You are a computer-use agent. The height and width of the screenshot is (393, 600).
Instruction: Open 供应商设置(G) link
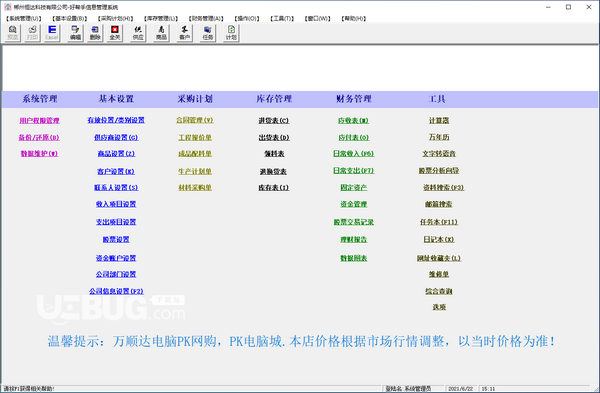point(116,137)
